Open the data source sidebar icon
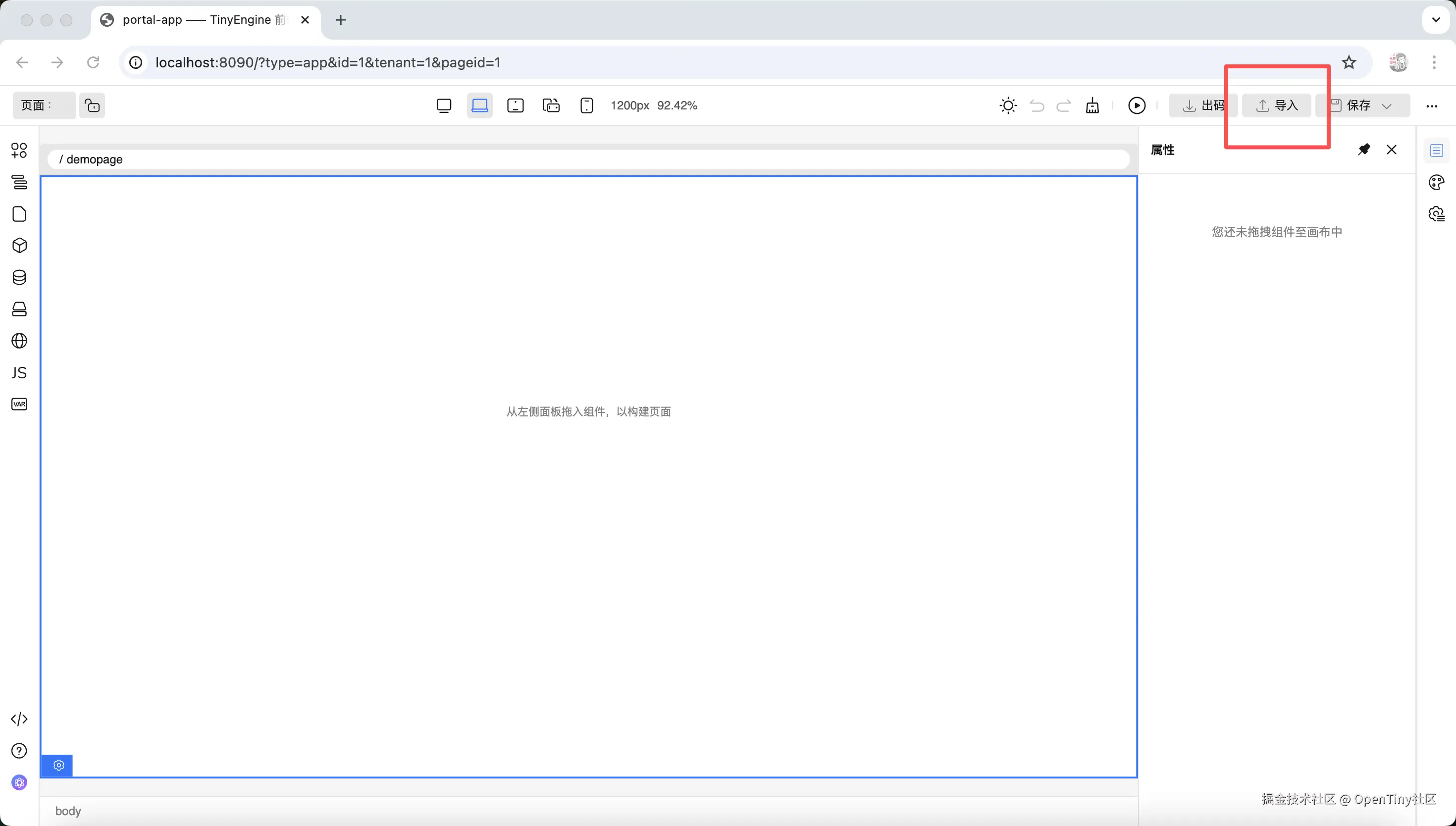The height and width of the screenshot is (826, 1456). (x=19, y=277)
